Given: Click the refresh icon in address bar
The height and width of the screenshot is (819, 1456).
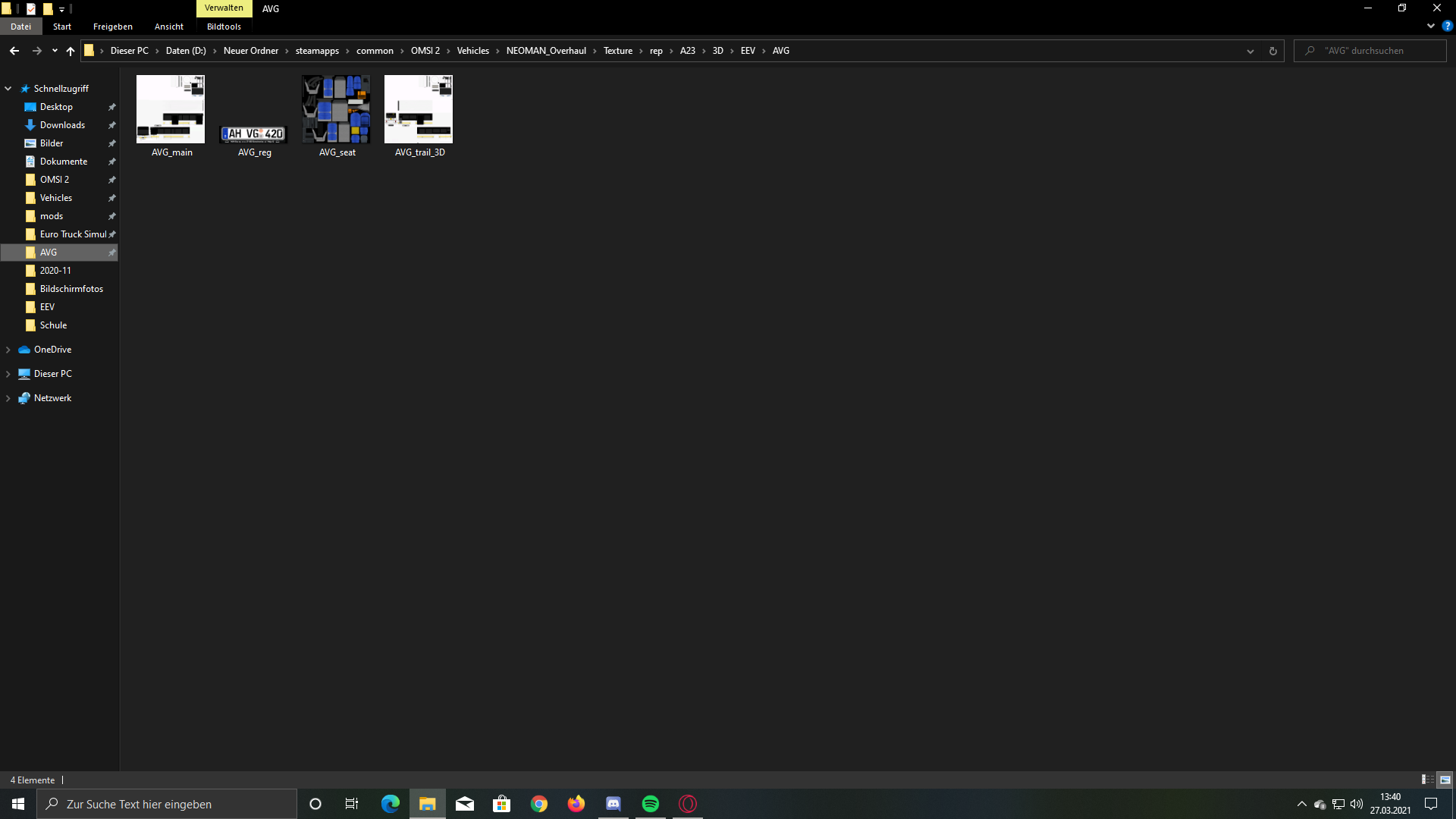Looking at the screenshot, I should click(x=1272, y=51).
